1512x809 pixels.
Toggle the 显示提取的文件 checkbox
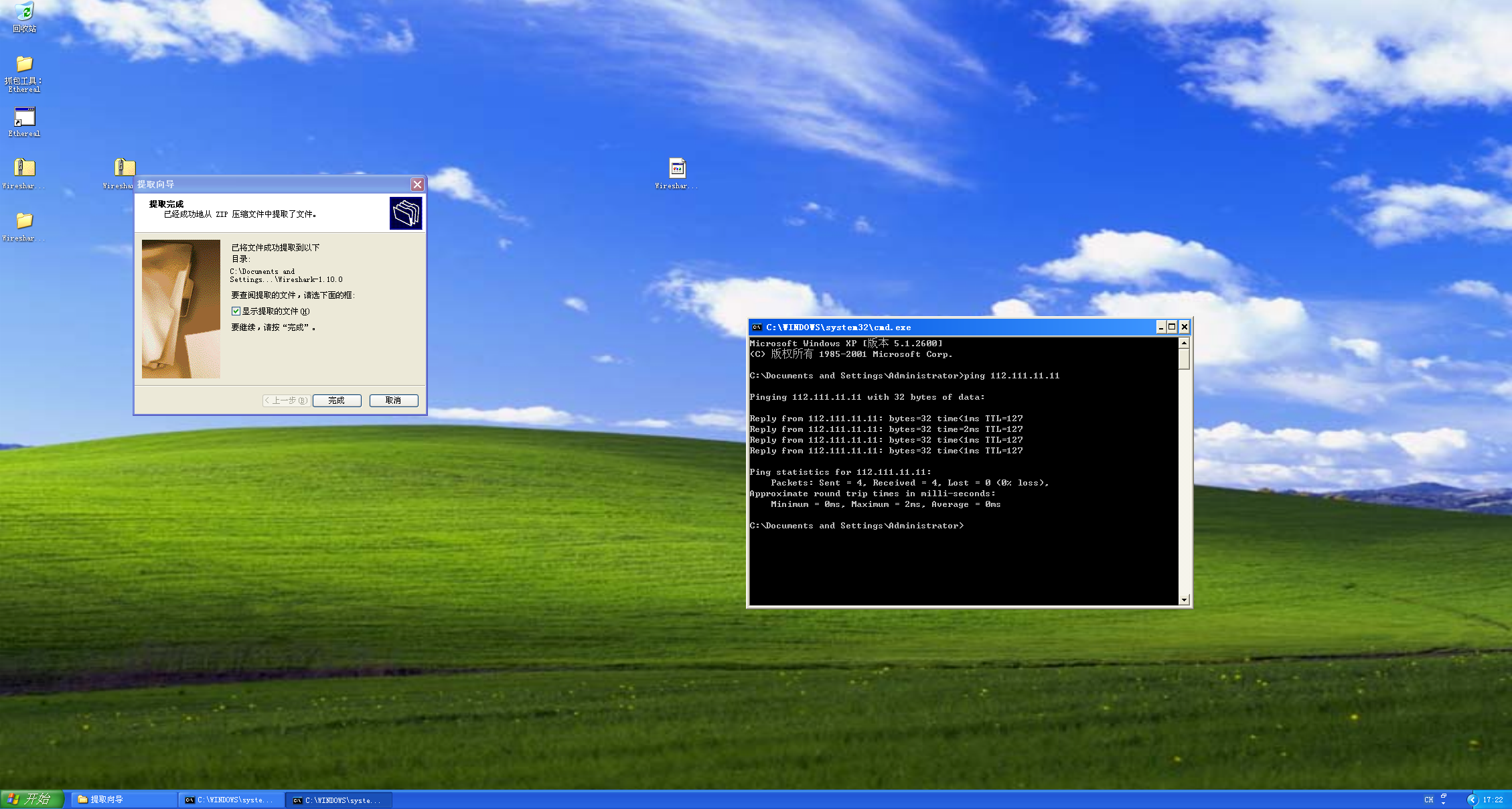click(236, 311)
